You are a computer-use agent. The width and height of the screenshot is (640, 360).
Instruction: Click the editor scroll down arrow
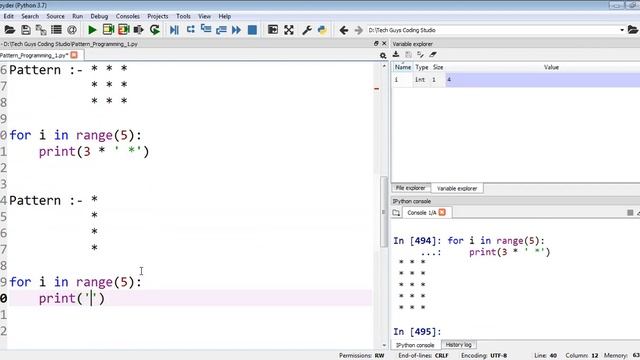(x=384, y=345)
